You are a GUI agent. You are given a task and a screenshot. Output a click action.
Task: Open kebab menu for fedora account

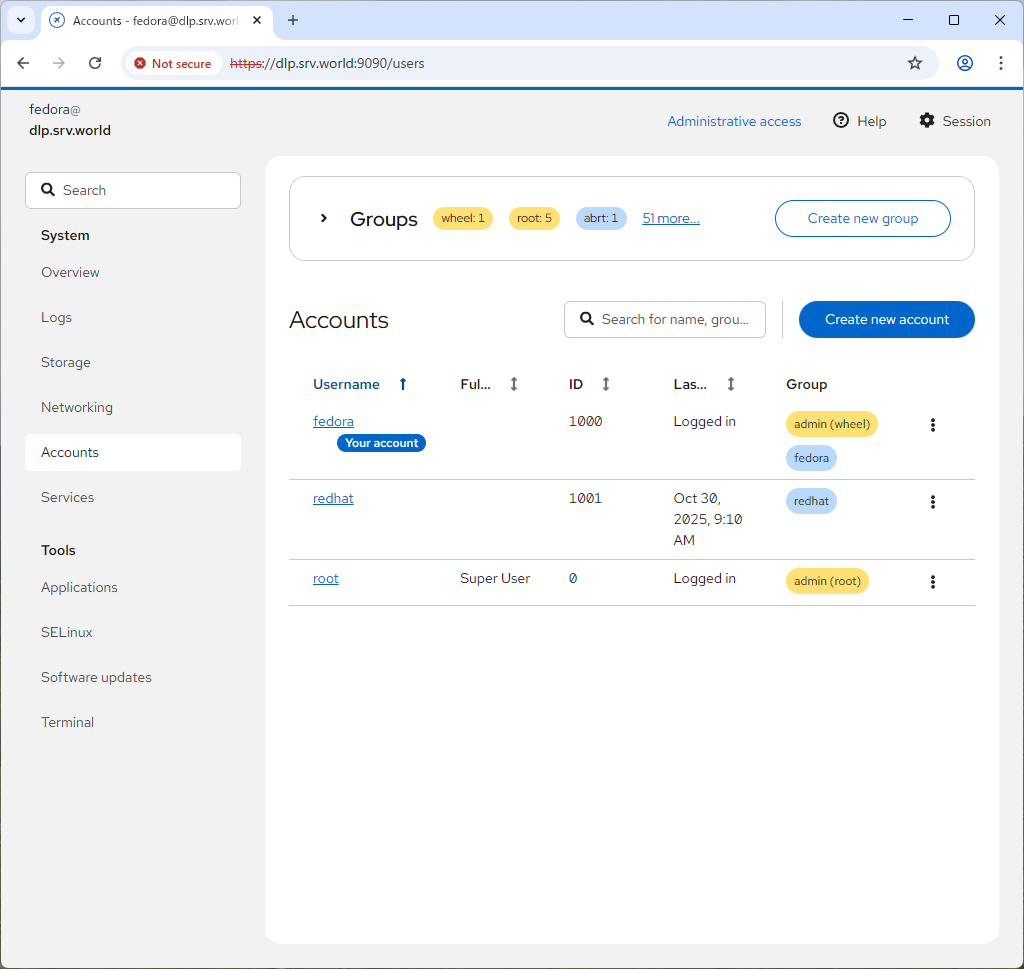click(932, 425)
